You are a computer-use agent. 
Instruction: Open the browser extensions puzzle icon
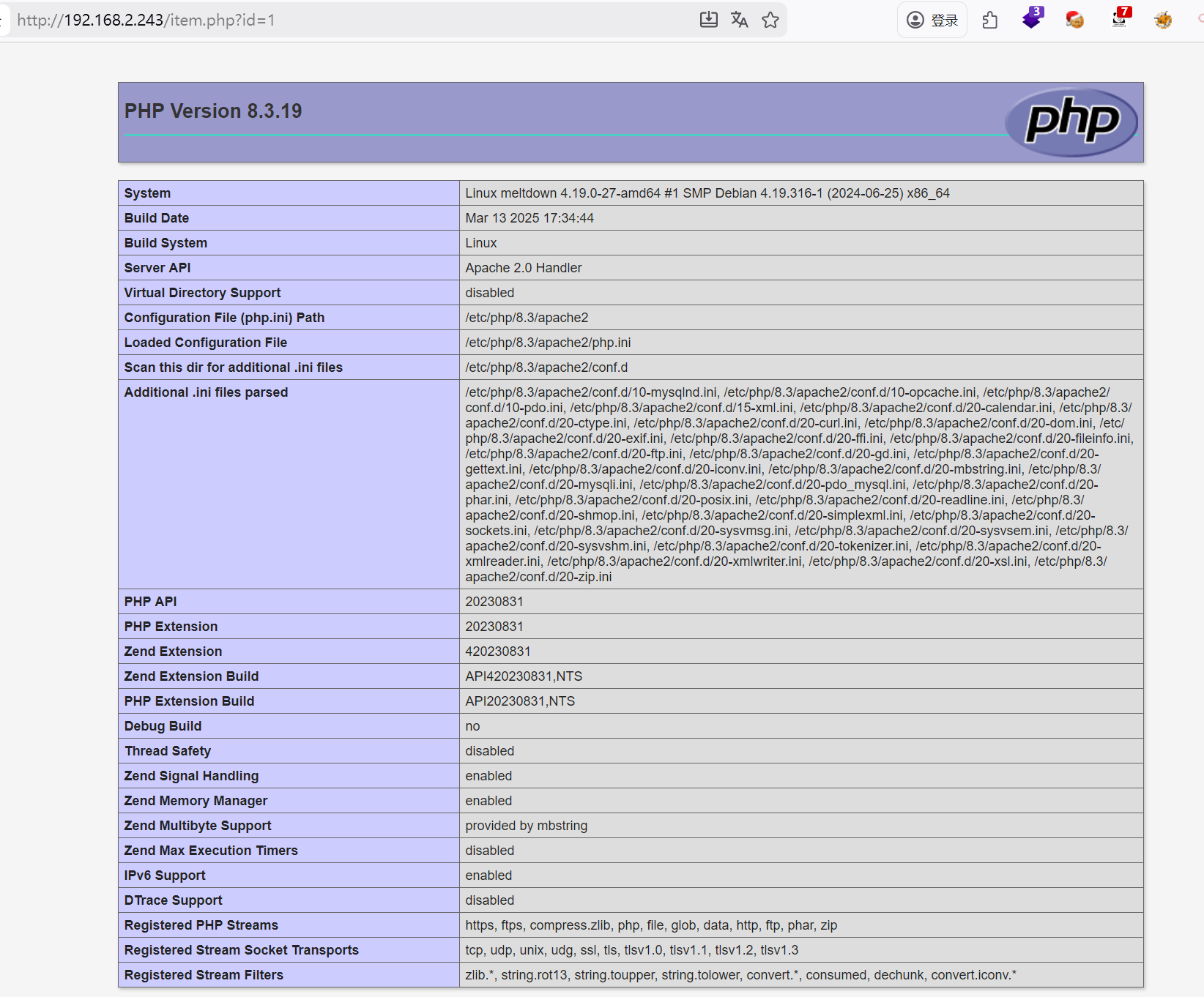click(x=990, y=20)
